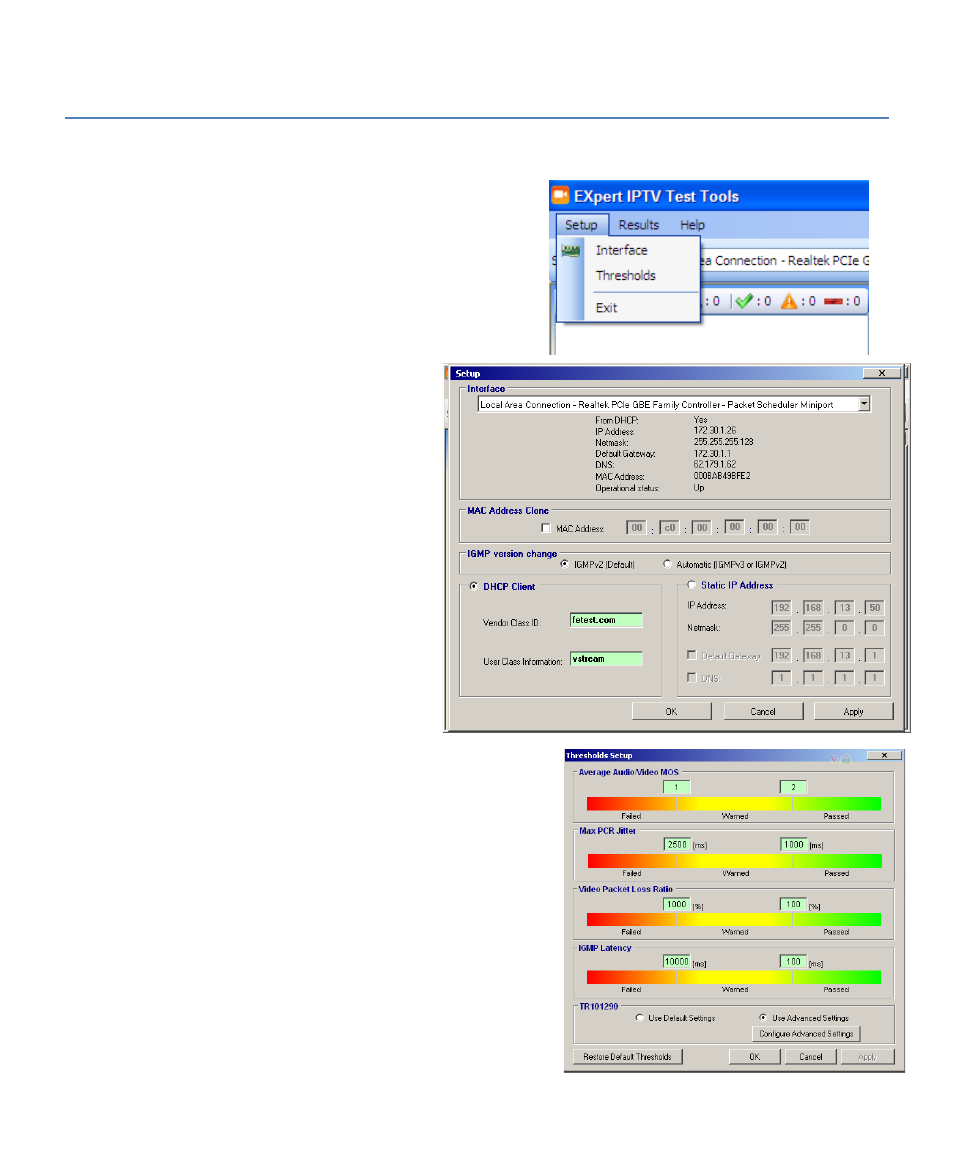Image resolution: width=954 pixels, height=1158 pixels.
Task: Click Apply in the Setup dialog
Action: [x=854, y=711]
